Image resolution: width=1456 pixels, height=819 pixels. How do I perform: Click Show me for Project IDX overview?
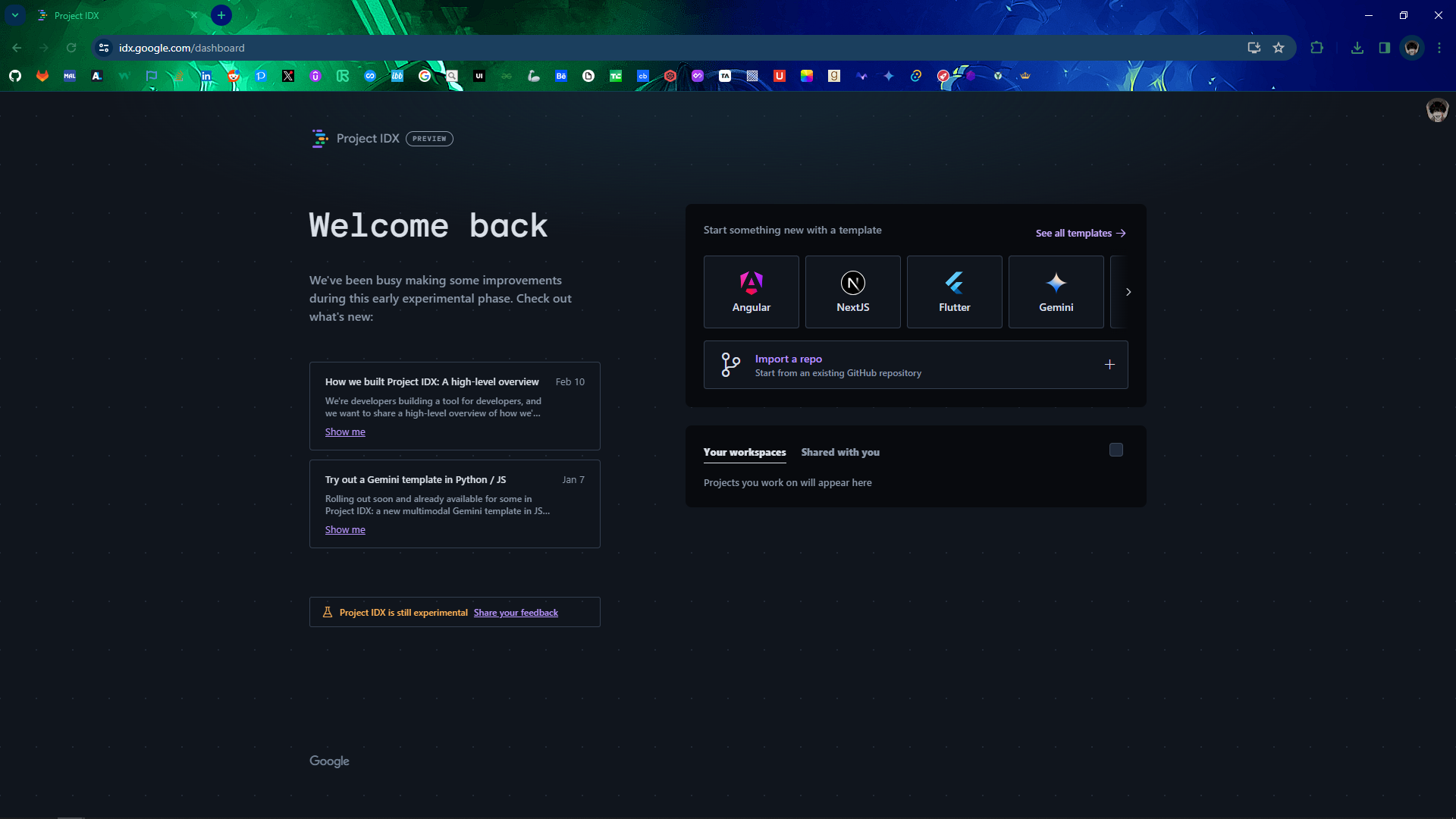tap(345, 431)
